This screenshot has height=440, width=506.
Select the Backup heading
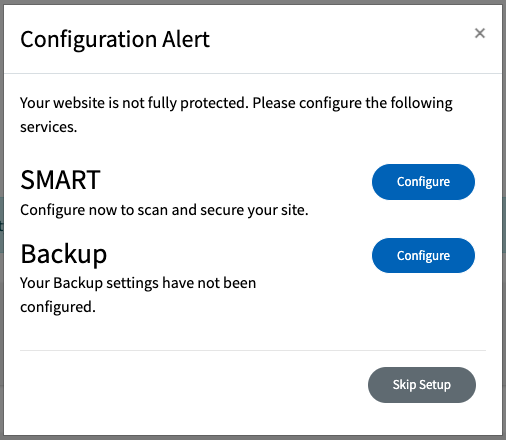[x=64, y=255]
